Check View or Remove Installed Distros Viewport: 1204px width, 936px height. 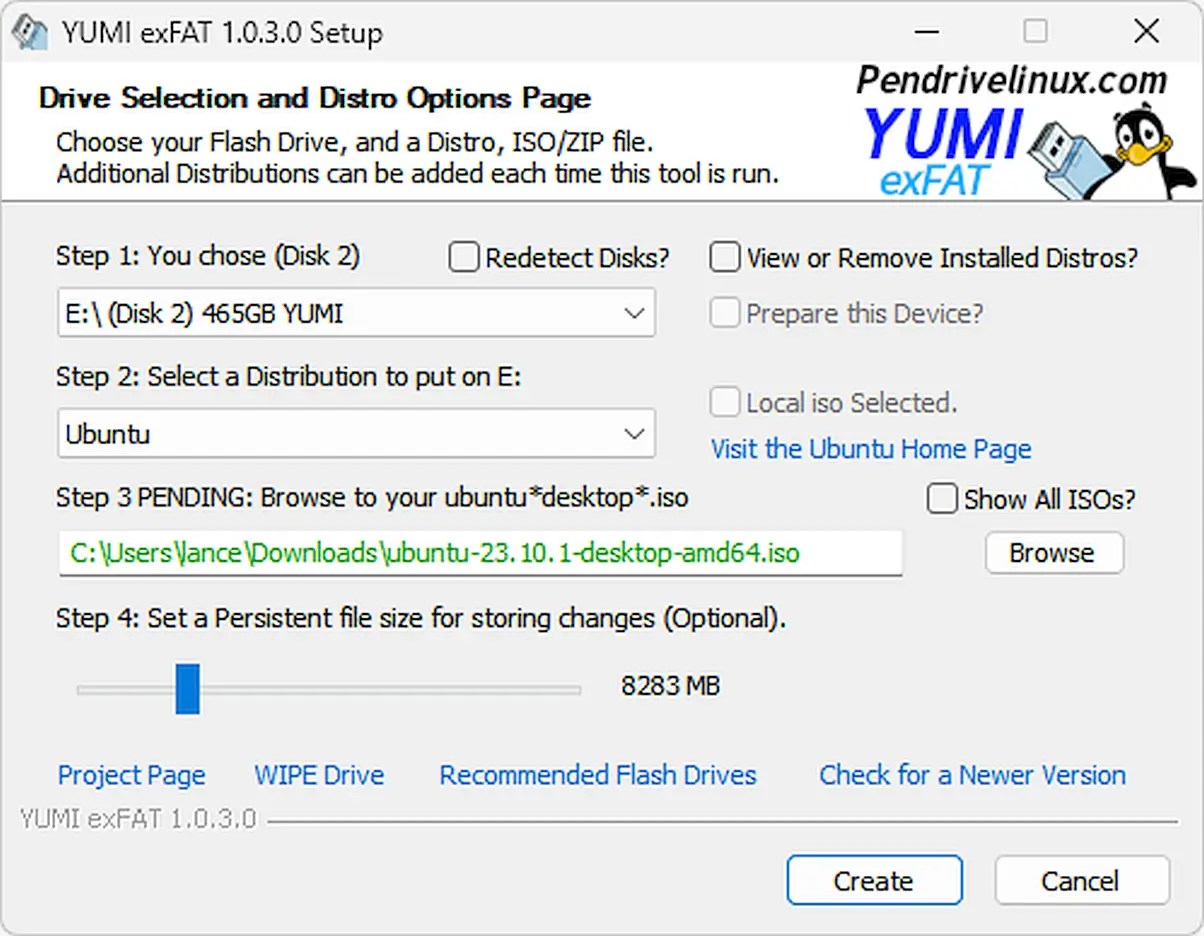(725, 257)
